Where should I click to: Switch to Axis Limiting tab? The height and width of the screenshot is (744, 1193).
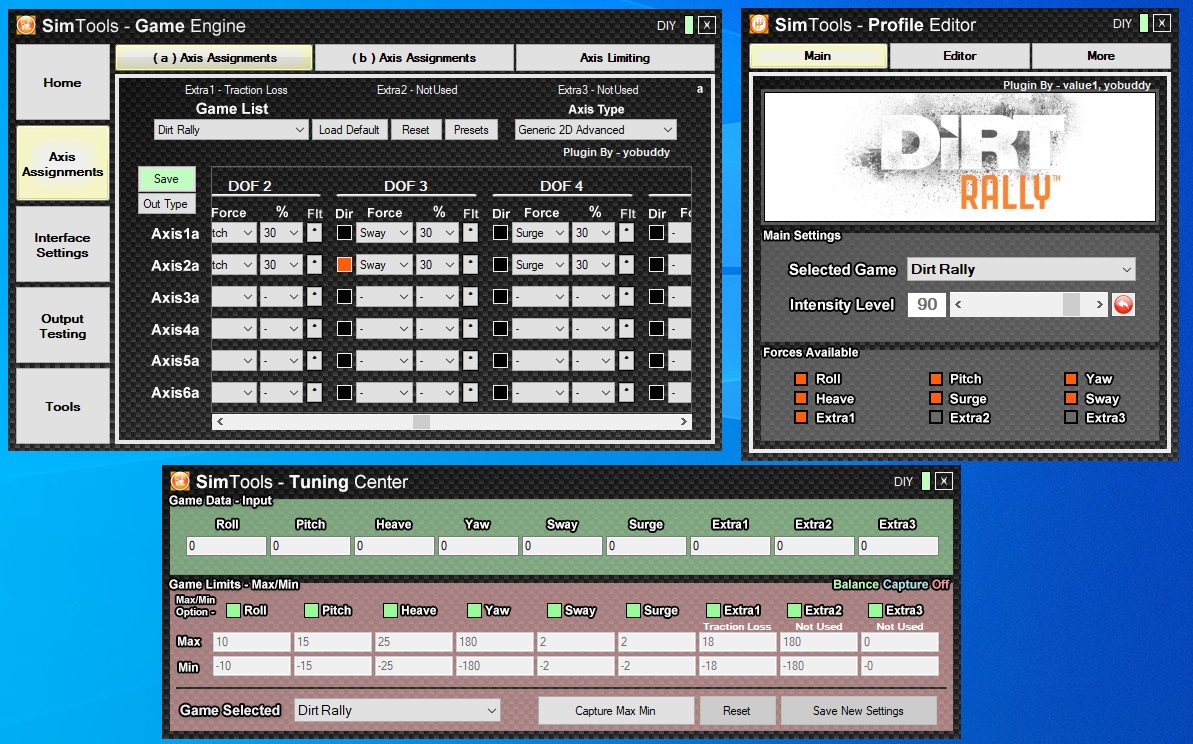click(615, 58)
